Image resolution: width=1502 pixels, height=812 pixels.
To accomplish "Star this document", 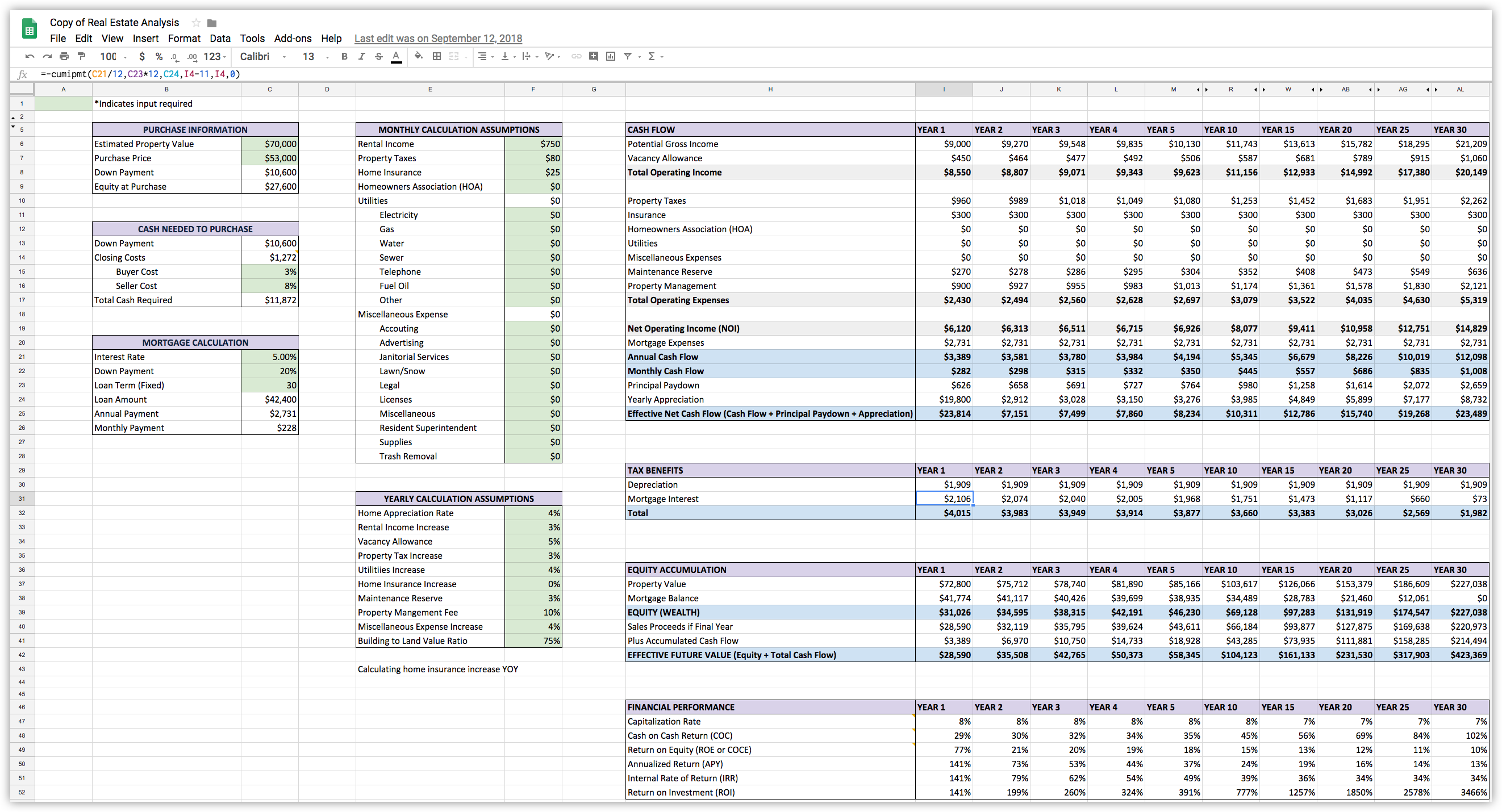I will (196, 23).
